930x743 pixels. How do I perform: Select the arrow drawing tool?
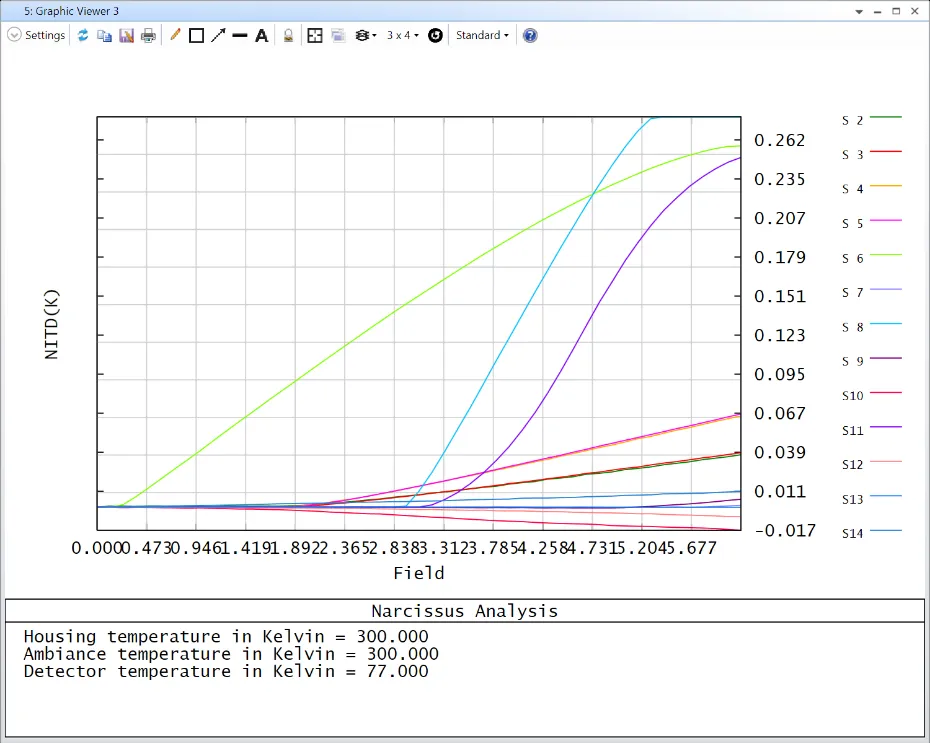click(218, 35)
